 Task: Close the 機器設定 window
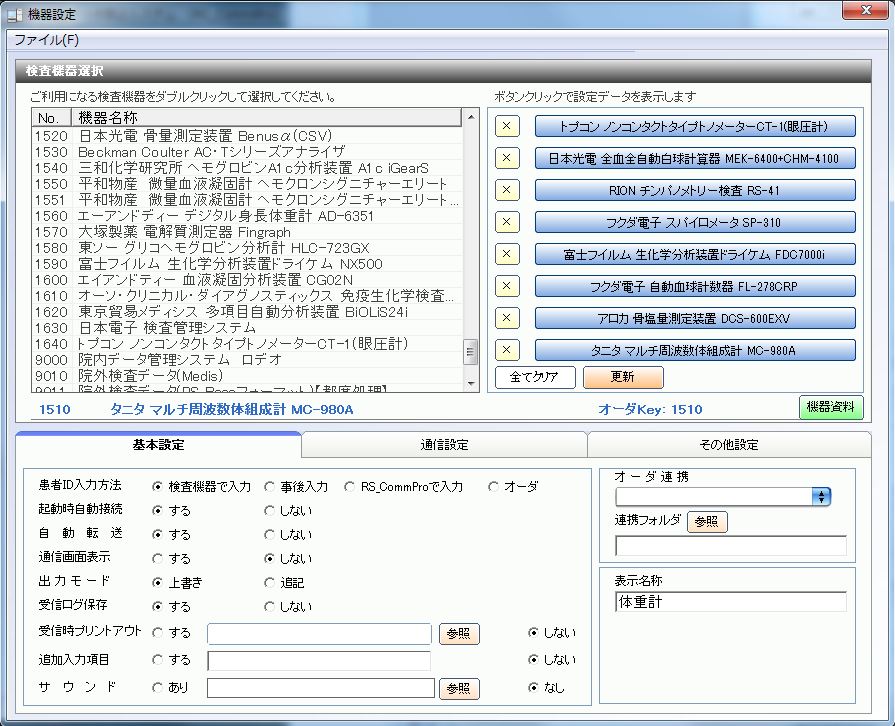click(x=866, y=10)
